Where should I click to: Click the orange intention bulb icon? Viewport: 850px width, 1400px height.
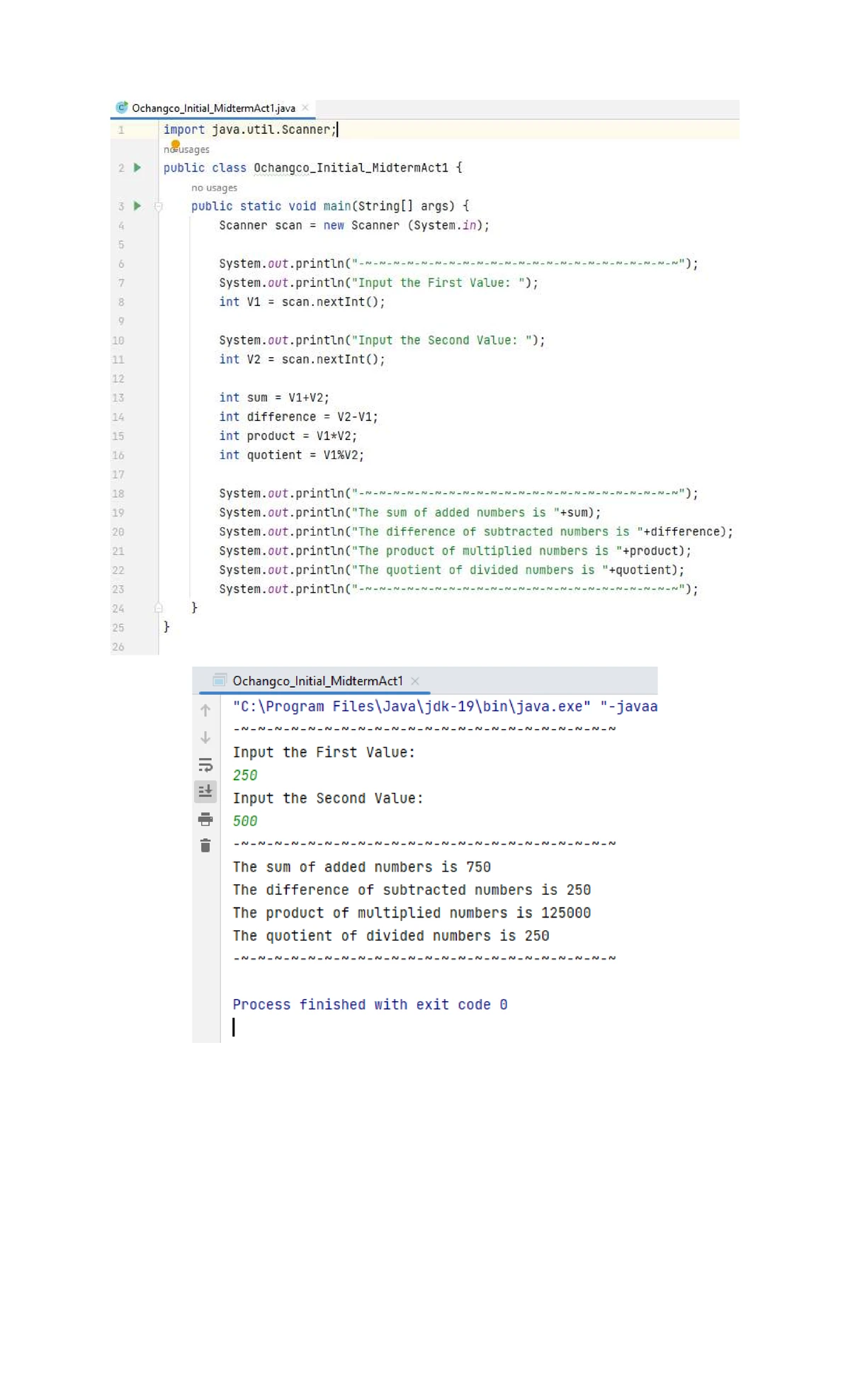176,145
